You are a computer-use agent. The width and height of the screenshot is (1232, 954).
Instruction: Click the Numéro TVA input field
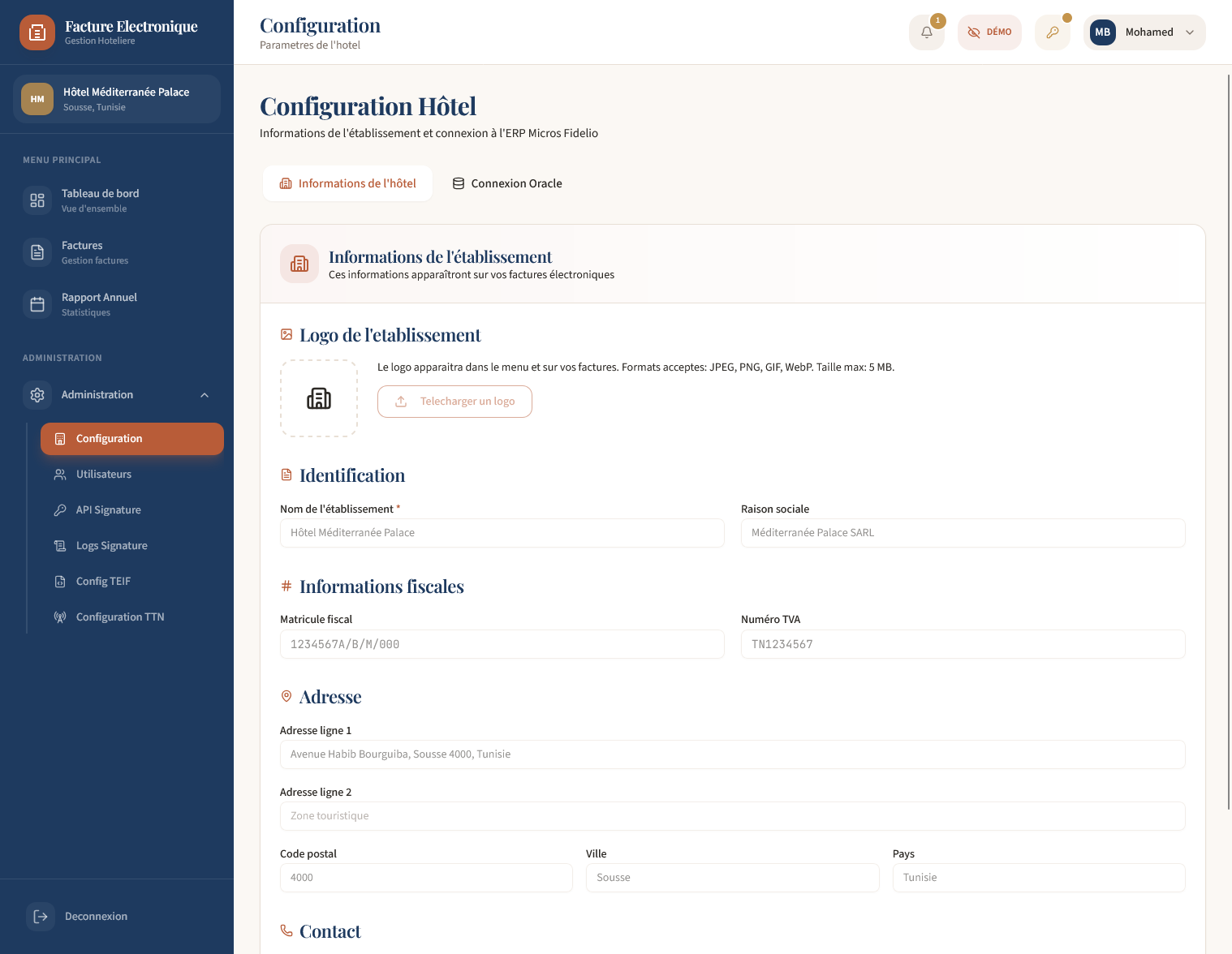click(x=963, y=644)
